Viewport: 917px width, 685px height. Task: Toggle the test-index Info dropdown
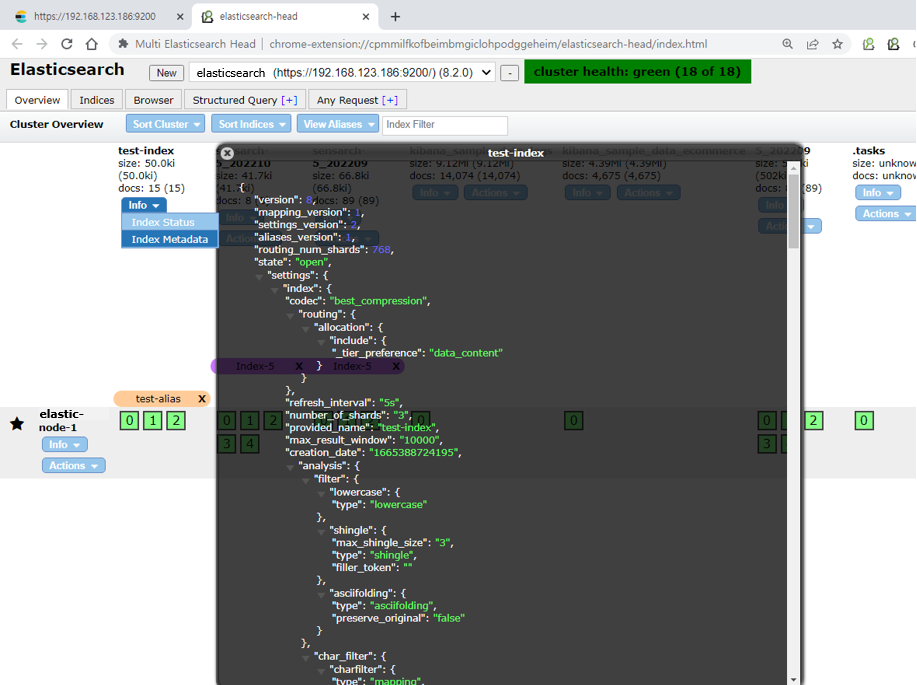(144, 205)
